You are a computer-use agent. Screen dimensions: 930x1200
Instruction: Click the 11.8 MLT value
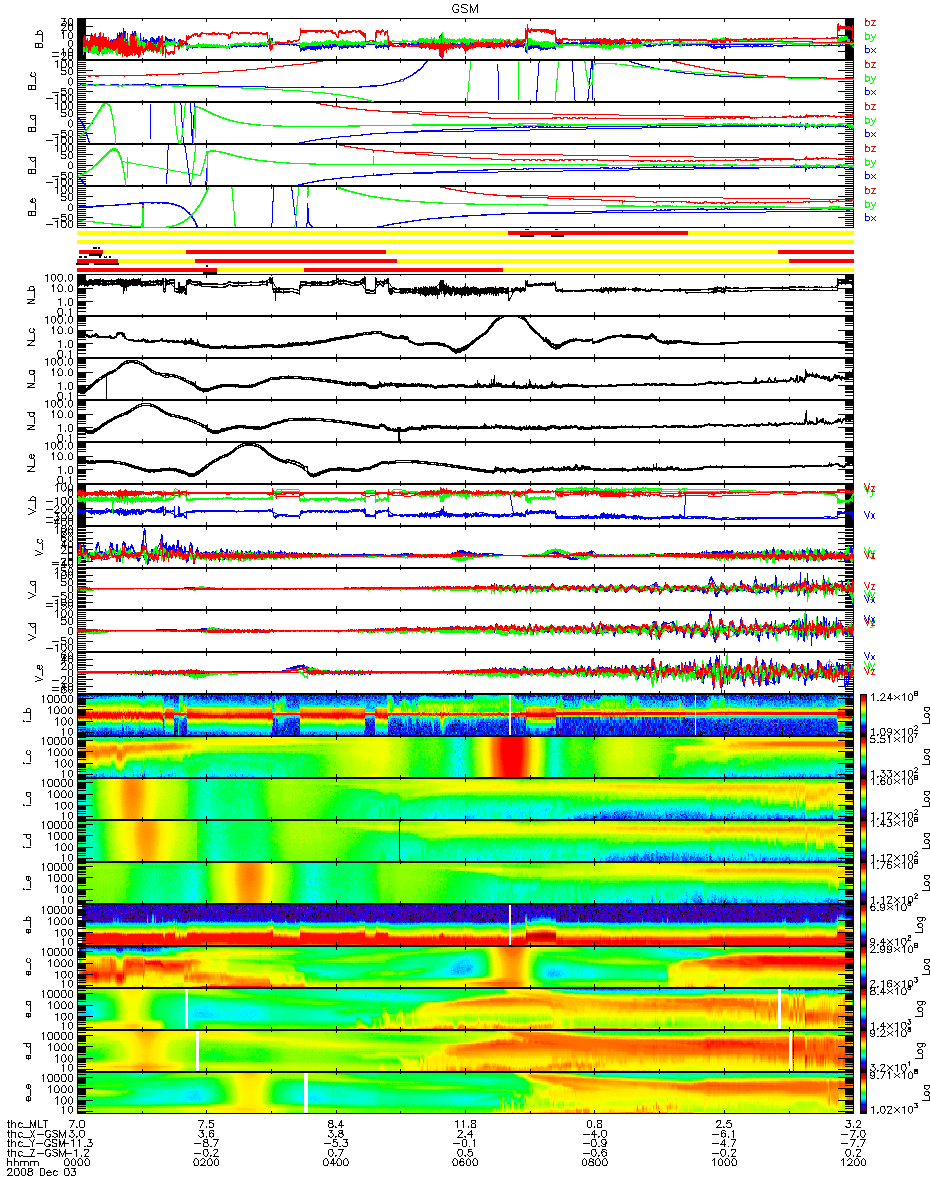[x=465, y=1126]
